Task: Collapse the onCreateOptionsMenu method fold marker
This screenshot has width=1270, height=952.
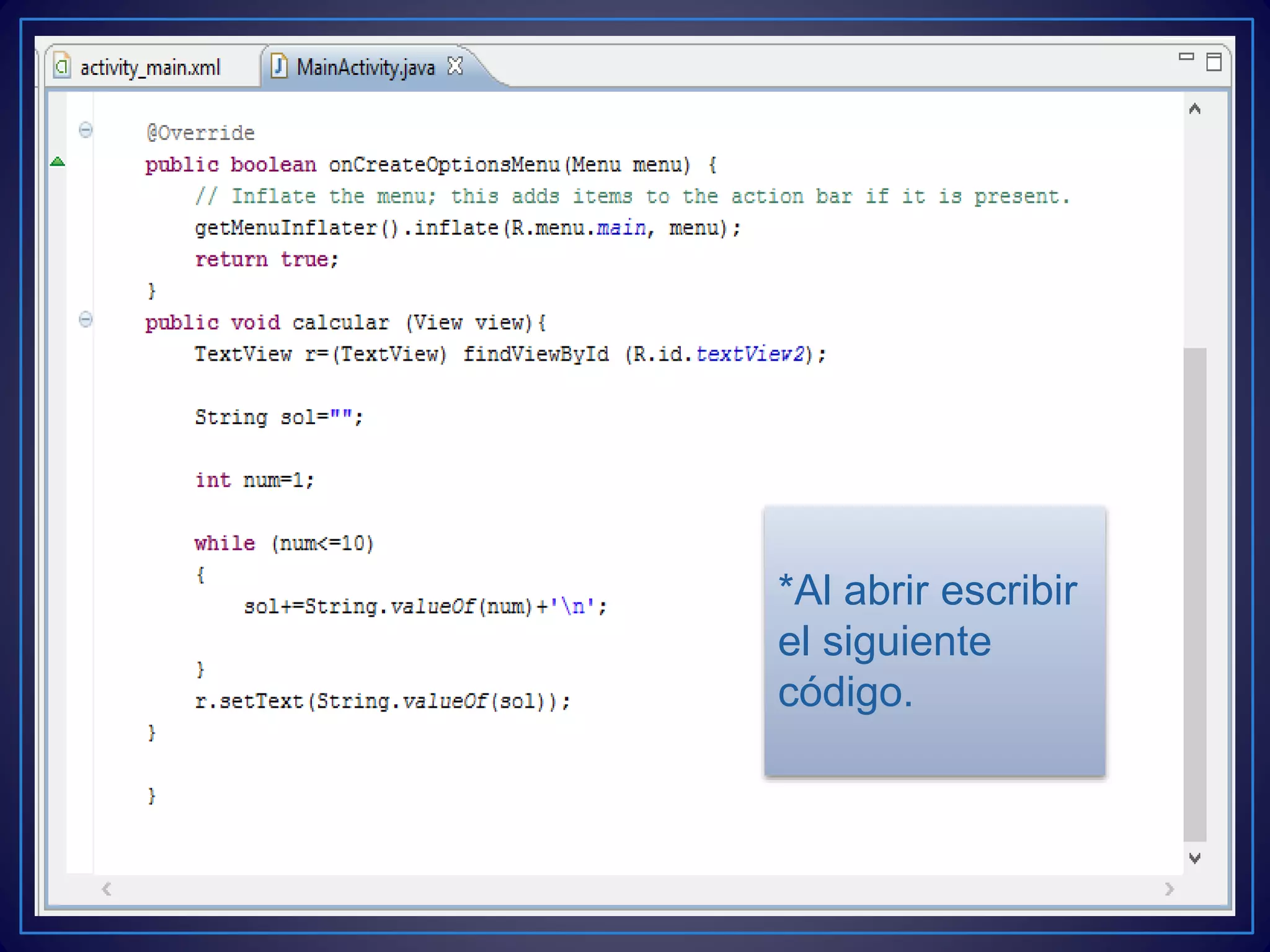Action: (86, 130)
